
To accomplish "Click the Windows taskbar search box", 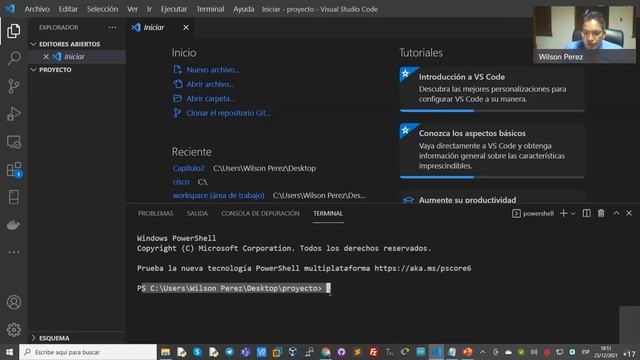I will 88,352.
